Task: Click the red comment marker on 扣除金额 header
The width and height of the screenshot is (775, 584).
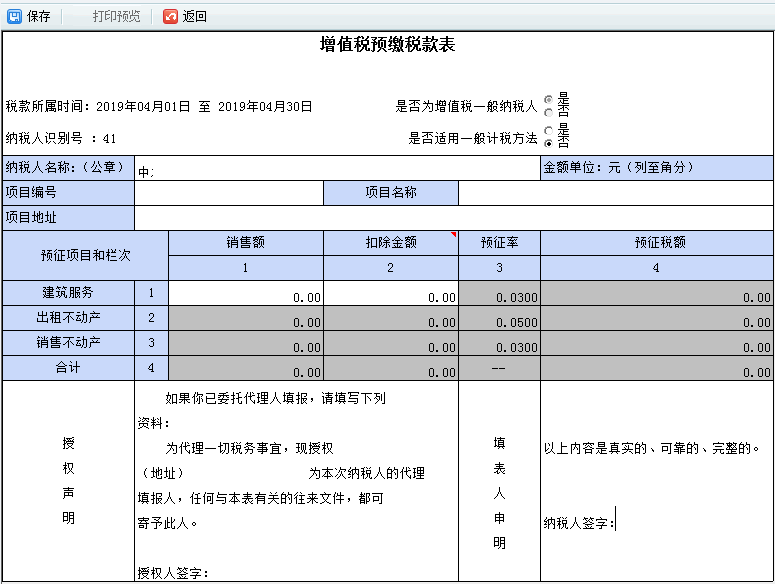Action: point(454,235)
